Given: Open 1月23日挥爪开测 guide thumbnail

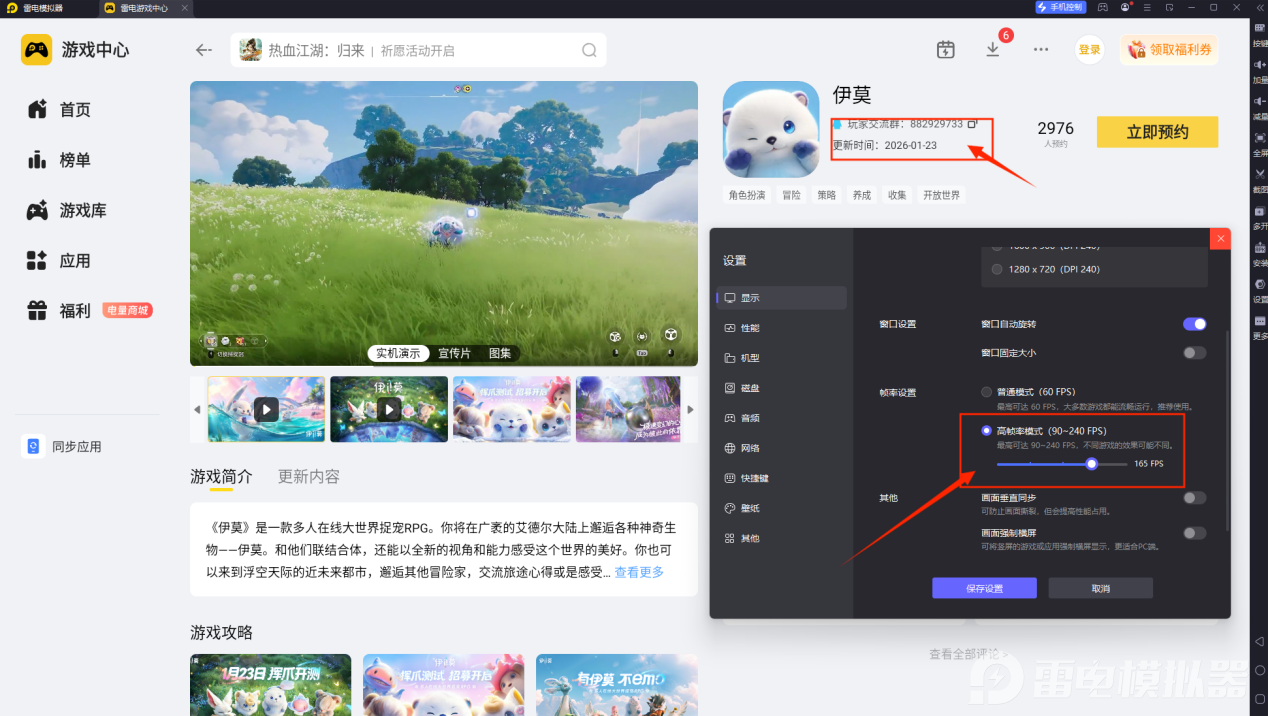Looking at the screenshot, I should point(271,685).
